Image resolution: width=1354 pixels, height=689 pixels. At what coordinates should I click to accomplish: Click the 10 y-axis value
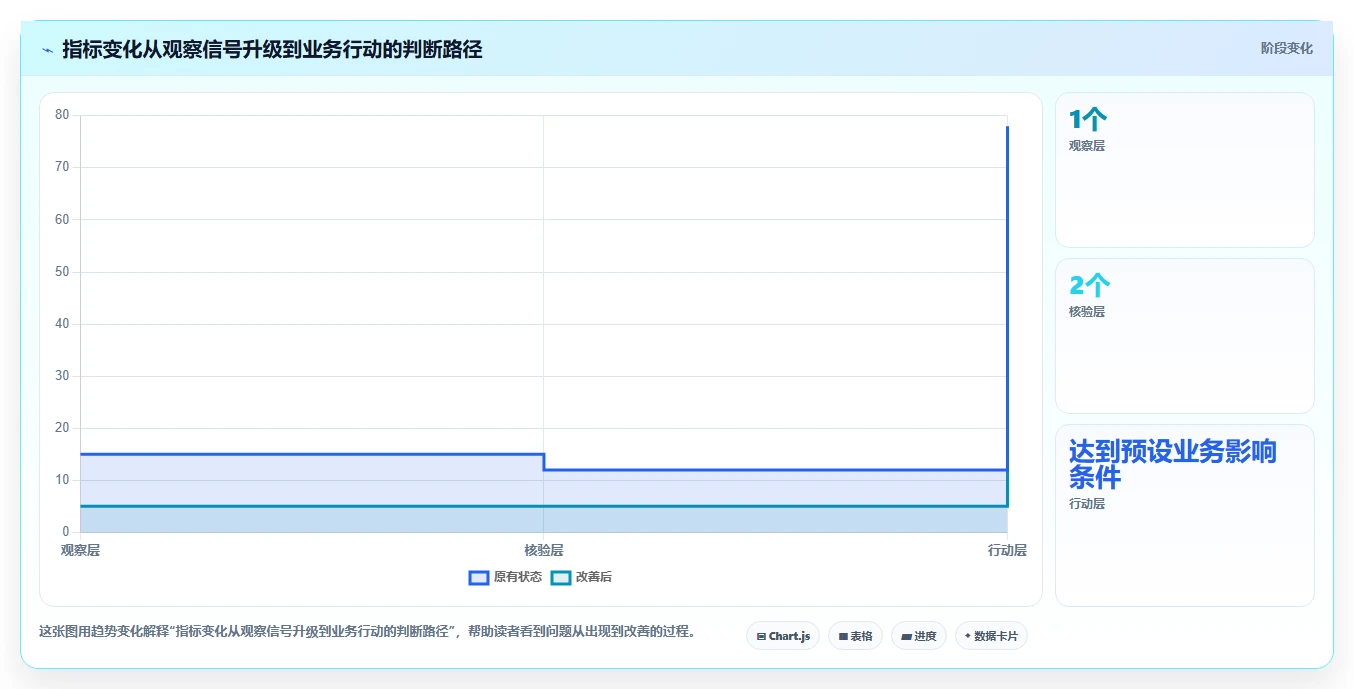click(62, 480)
